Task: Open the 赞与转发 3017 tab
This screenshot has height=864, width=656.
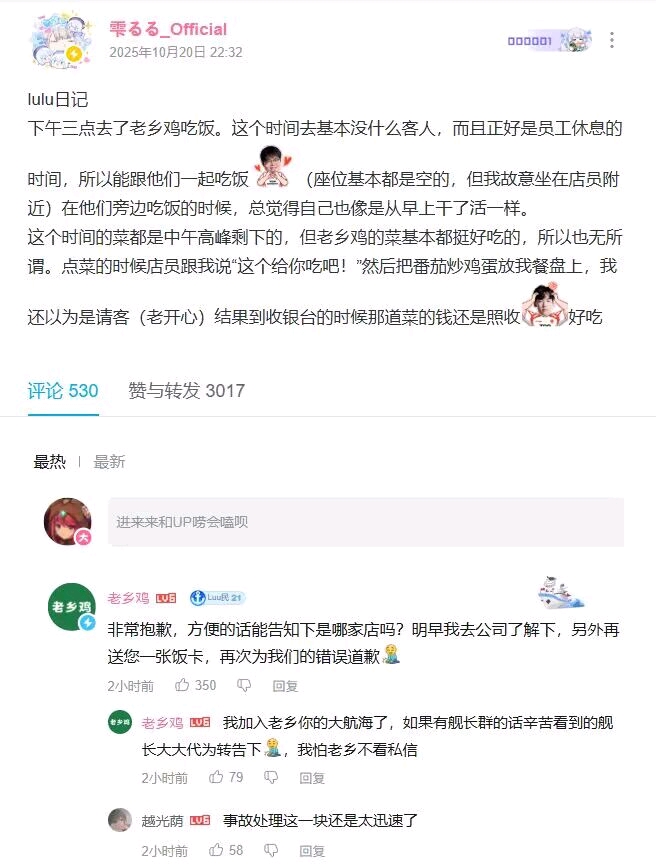Action: [x=186, y=391]
